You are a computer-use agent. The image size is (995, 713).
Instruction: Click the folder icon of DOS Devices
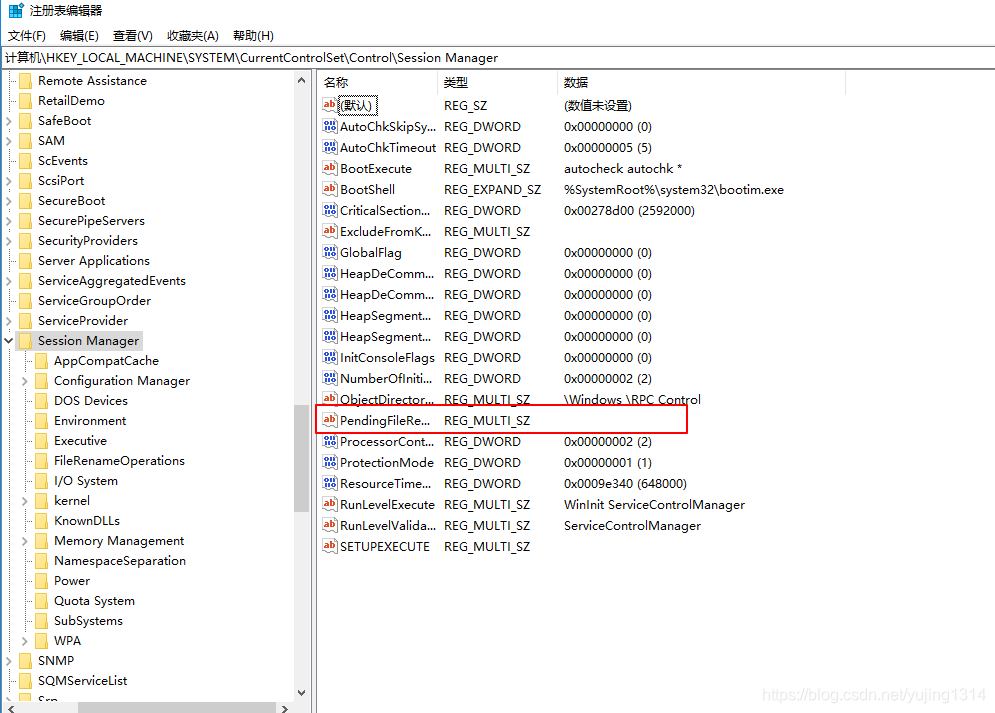(x=43, y=400)
